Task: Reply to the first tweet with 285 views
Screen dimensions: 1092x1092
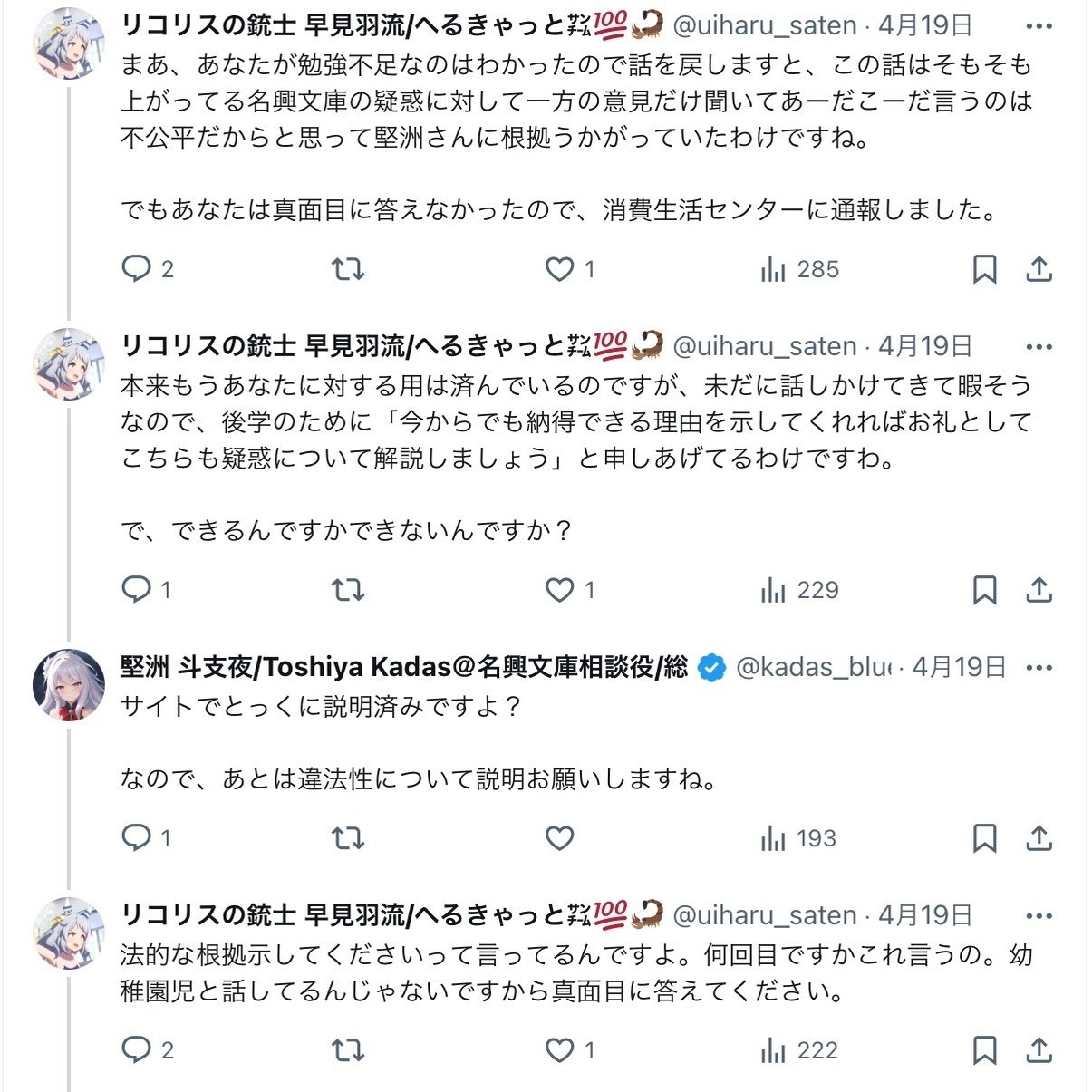Action: click(137, 269)
